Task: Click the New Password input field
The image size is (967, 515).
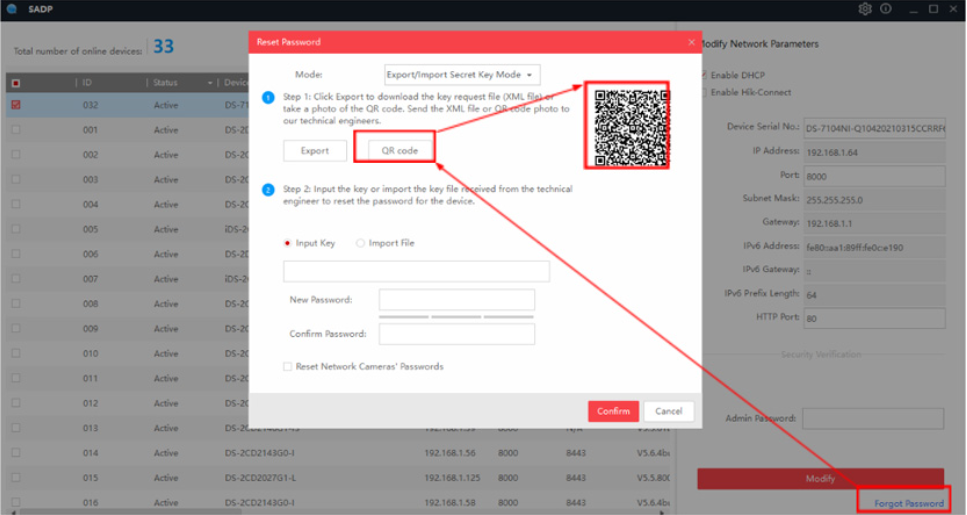Action: point(457,300)
